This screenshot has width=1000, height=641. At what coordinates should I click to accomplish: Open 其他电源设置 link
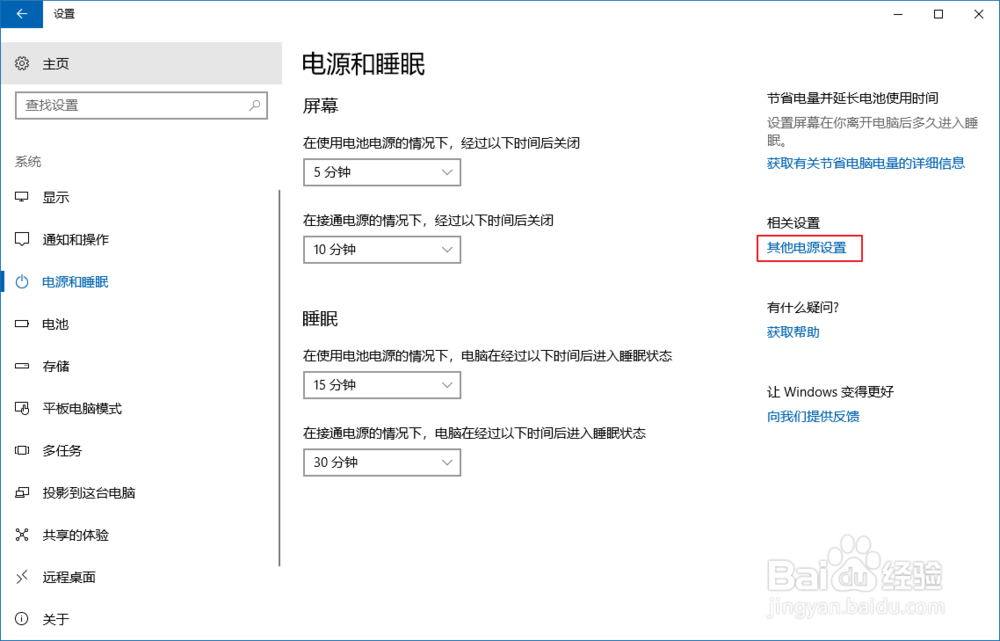(x=808, y=248)
